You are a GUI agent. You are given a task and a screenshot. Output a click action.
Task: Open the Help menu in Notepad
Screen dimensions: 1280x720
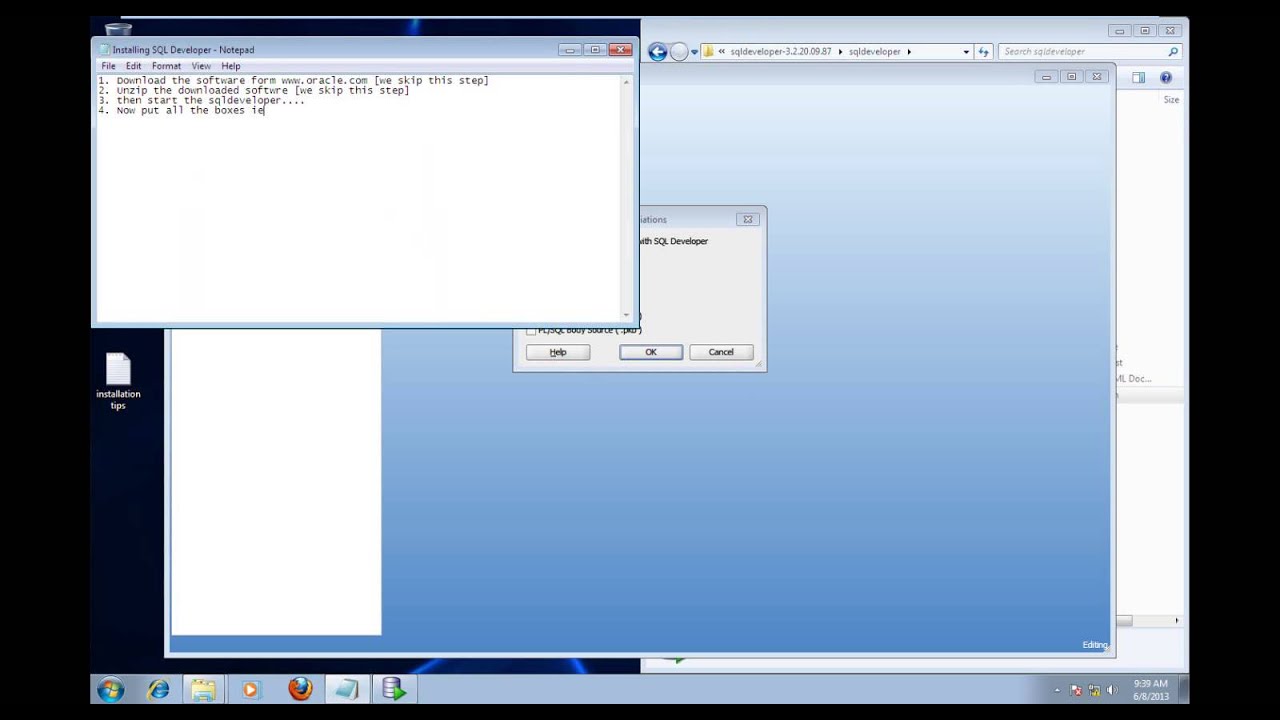coord(231,66)
